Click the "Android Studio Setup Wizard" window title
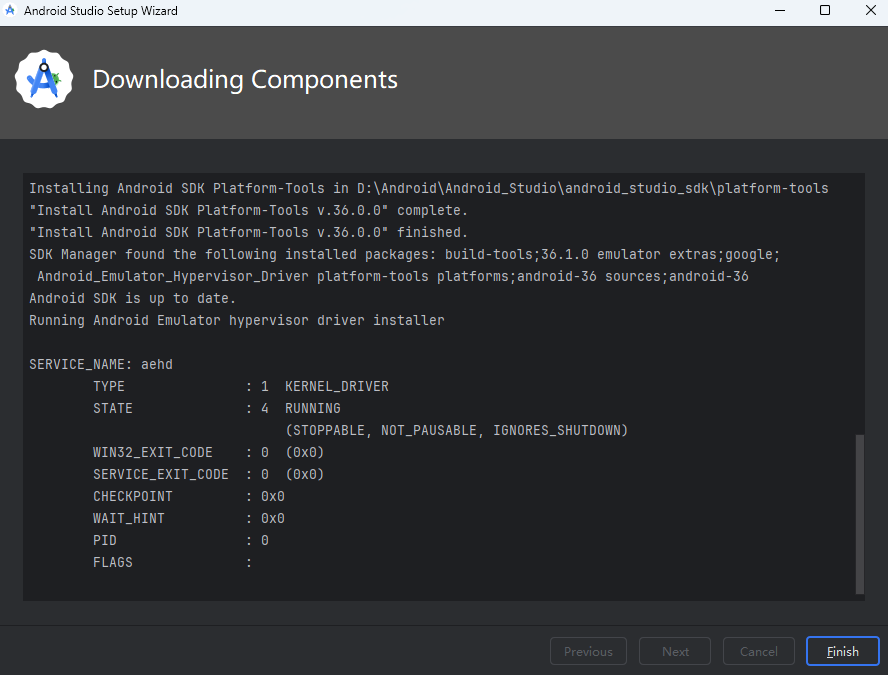Image resolution: width=888 pixels, height=675 pixels. click(101, 11)
